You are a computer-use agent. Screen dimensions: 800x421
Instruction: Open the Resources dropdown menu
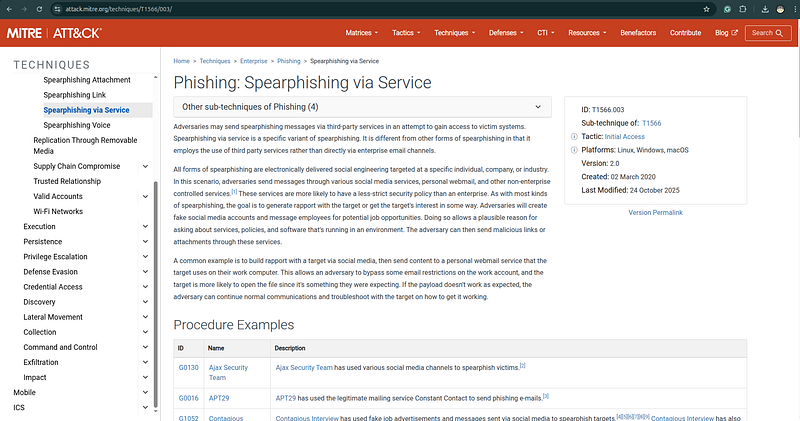pos(587,33)
